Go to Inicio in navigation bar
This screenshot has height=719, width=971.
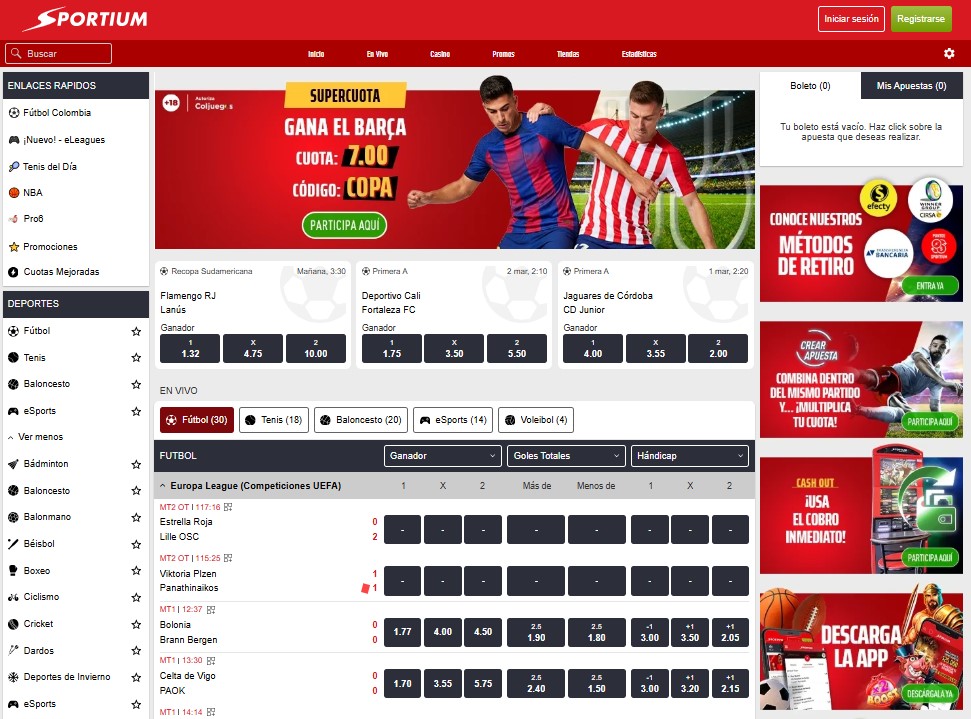click(x=316, y=54)
